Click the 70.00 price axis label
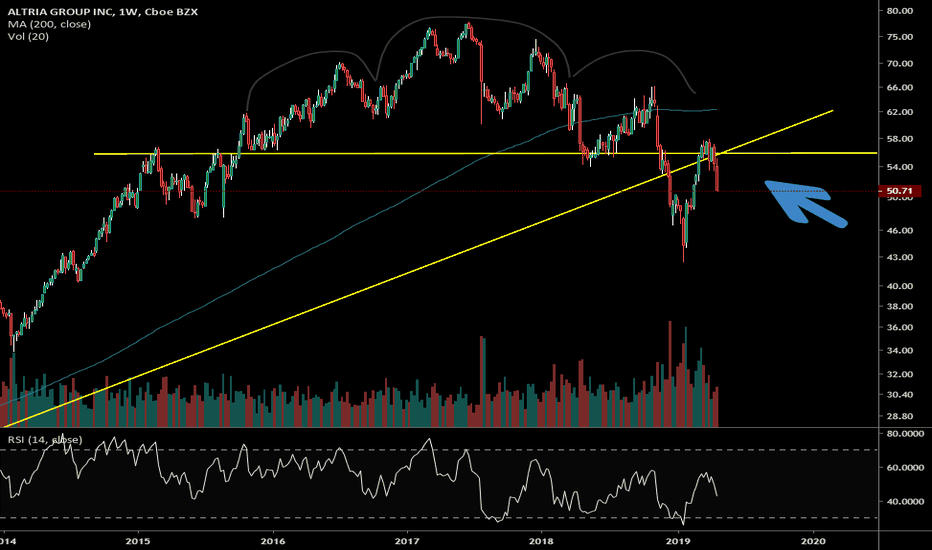 (x=899, y=64)
